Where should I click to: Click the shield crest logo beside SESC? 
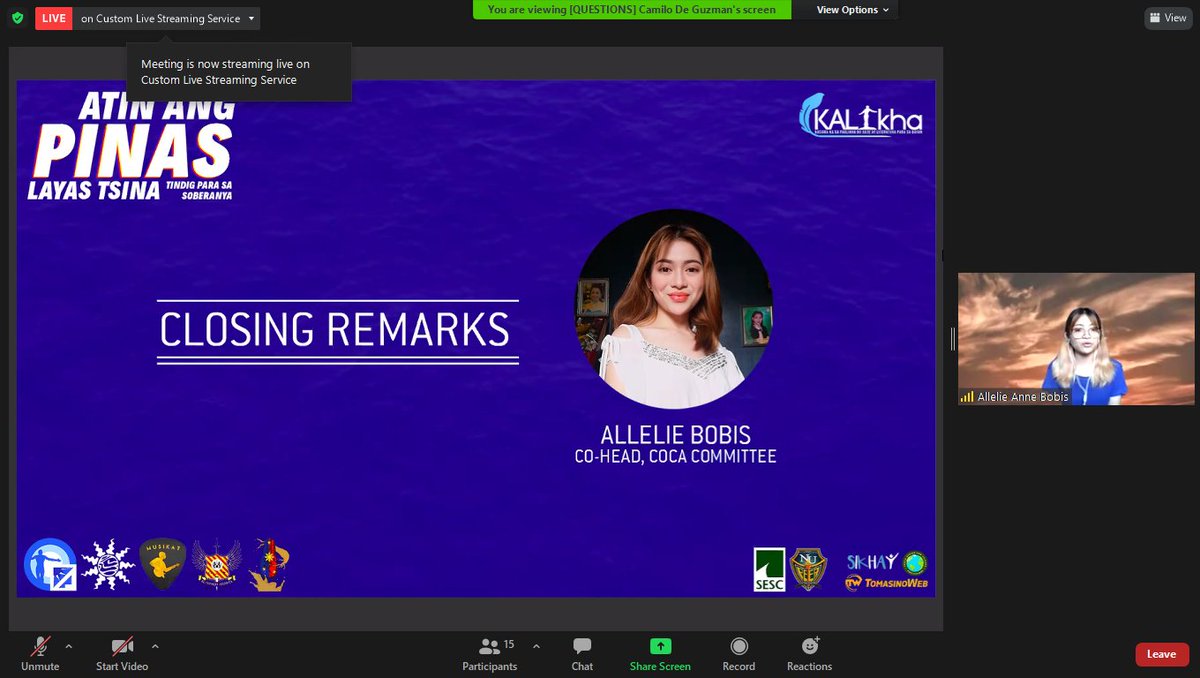809,570
